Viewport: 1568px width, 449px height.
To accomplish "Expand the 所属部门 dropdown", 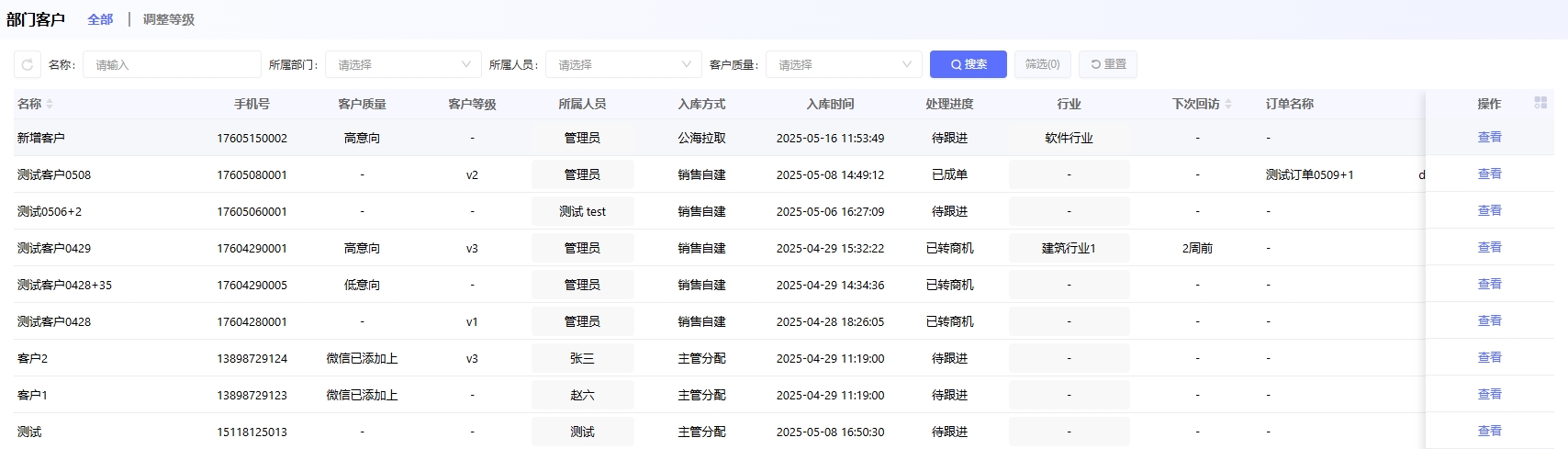I will point(403,64).
